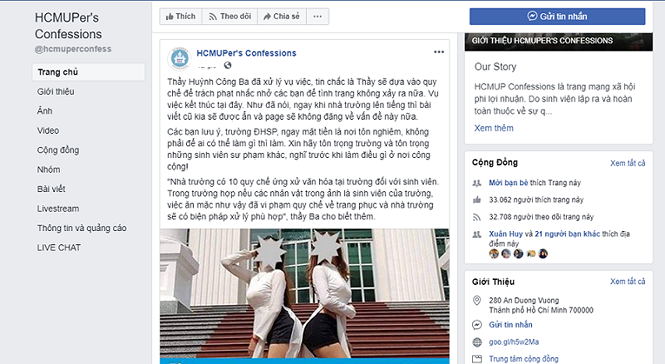This screenshot has width=665, height=364.
Task: Click the category icon beside Trung tâm cộng đồng
Action: pos(477,359)
